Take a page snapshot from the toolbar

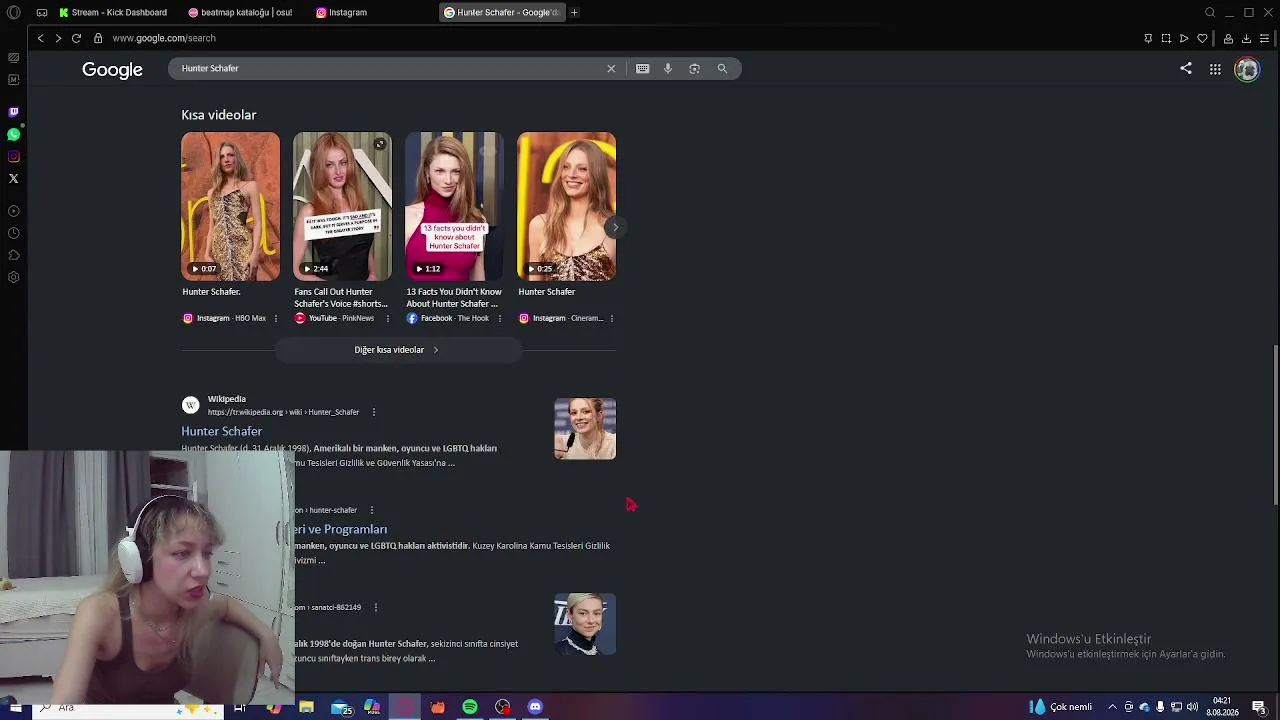tap(1166, 38)
